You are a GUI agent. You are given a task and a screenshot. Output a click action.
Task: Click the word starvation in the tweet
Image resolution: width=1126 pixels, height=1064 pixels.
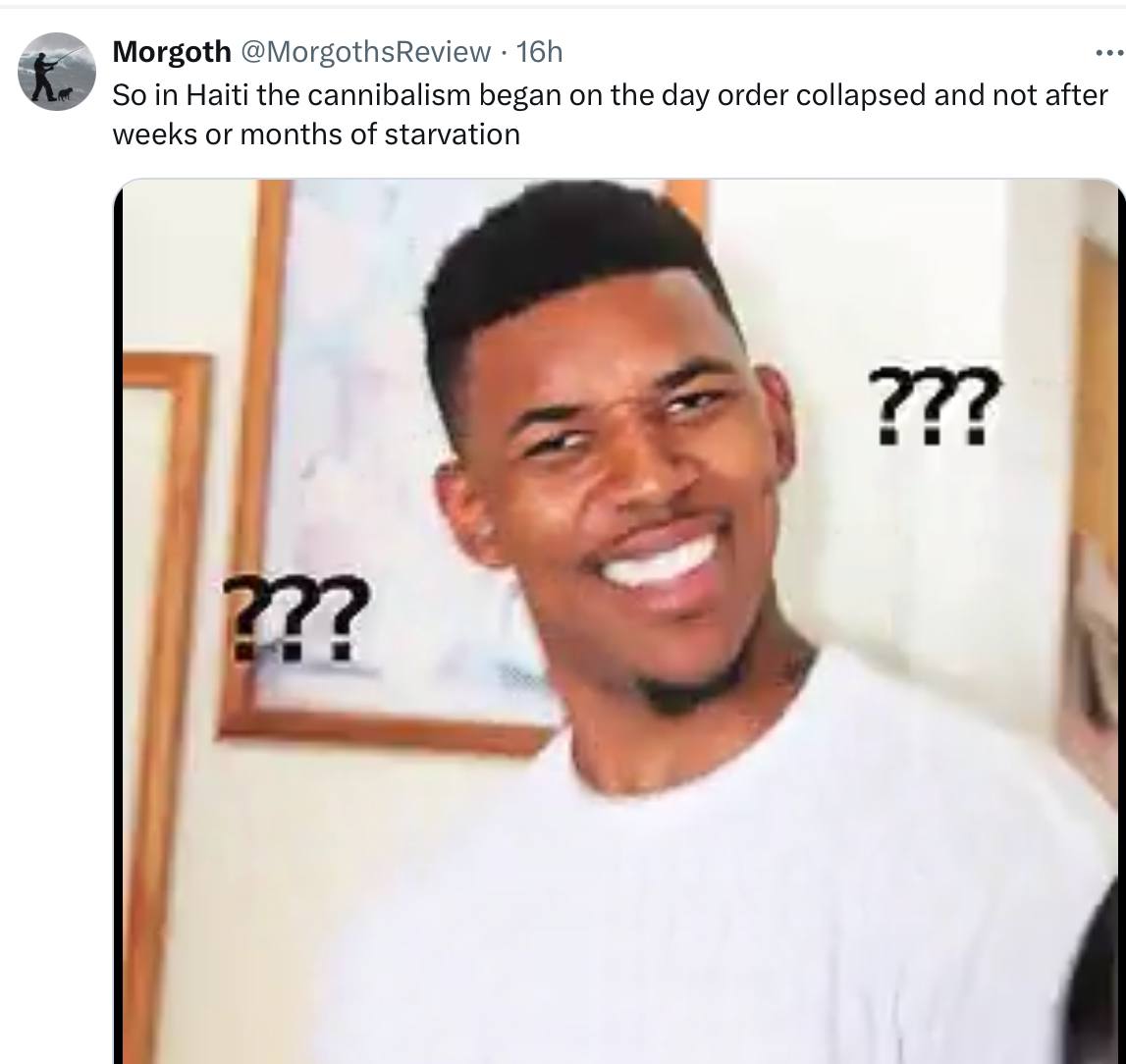[x=452, y=134]
